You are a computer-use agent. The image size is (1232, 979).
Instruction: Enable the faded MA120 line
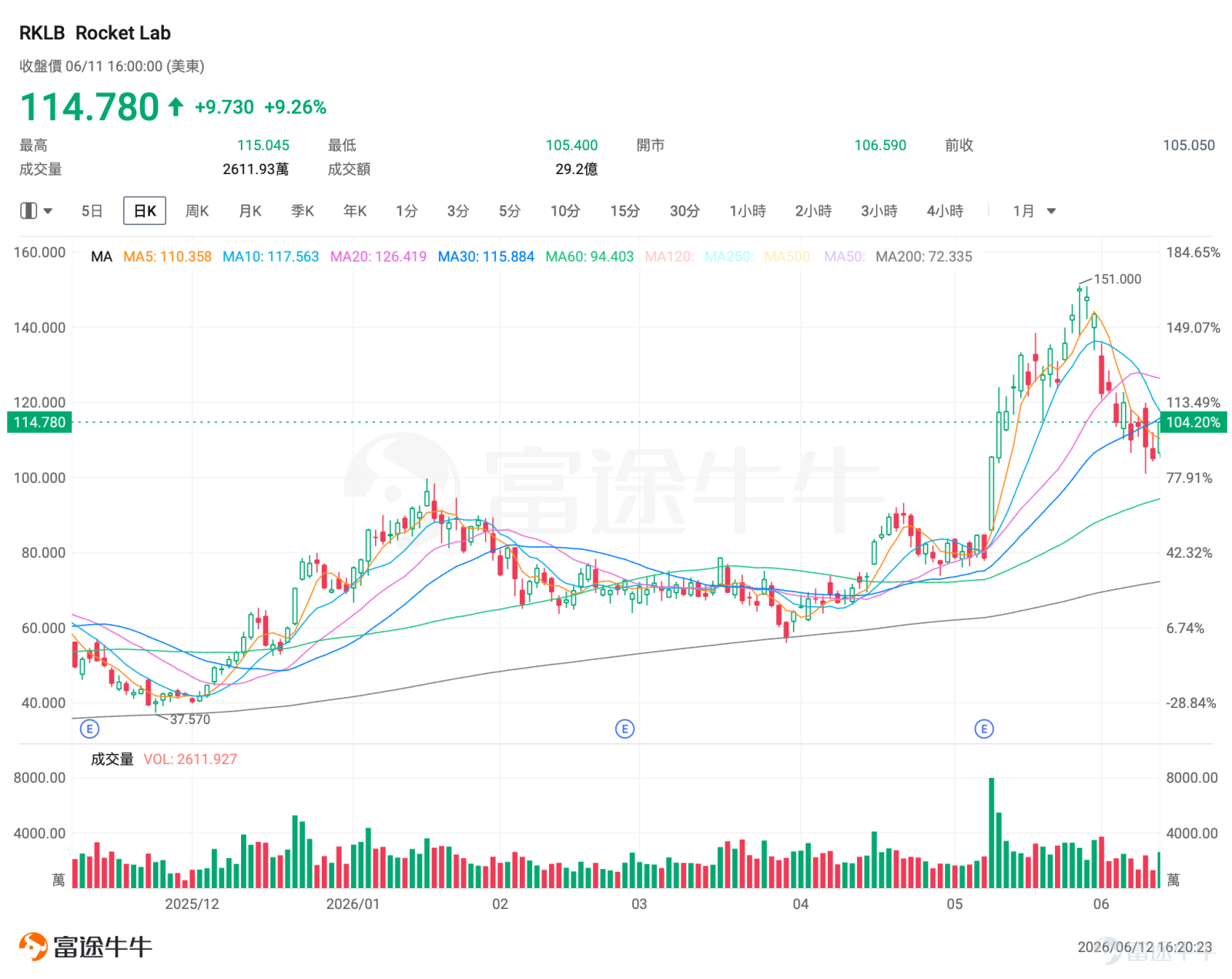point(669,256)
